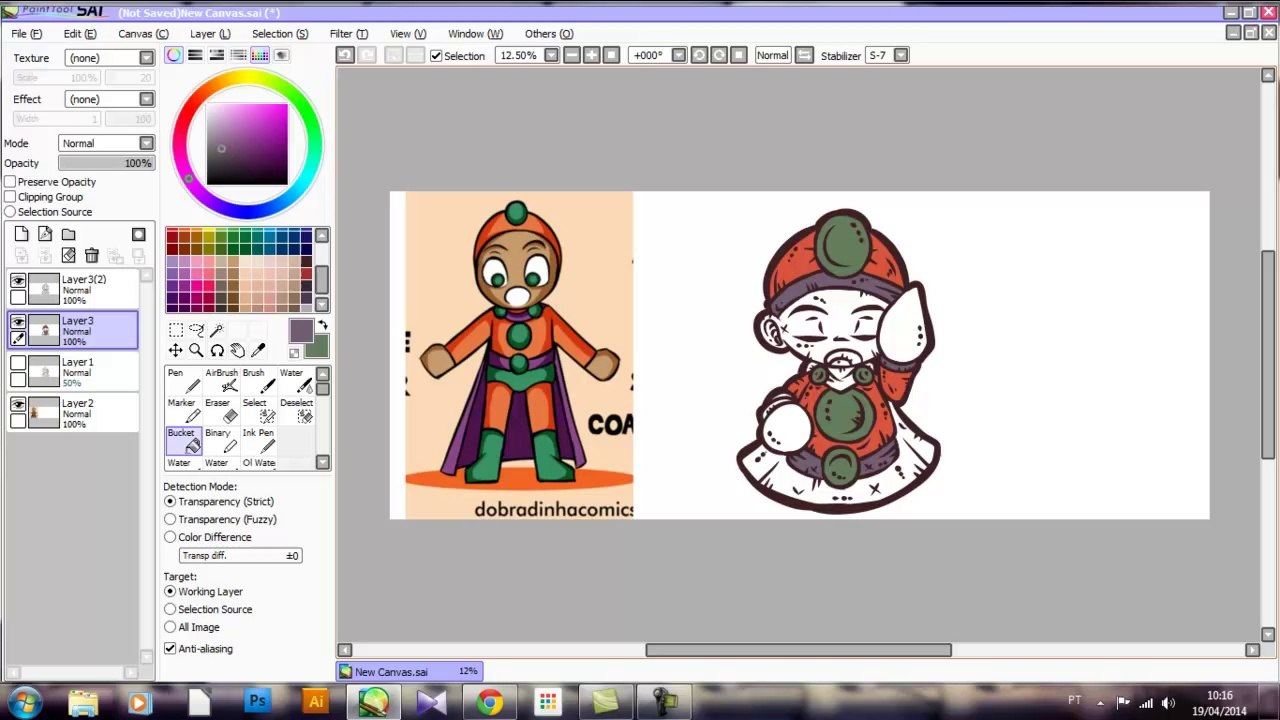
Task: Pick the magic wand tool
Action: point(217,330)
